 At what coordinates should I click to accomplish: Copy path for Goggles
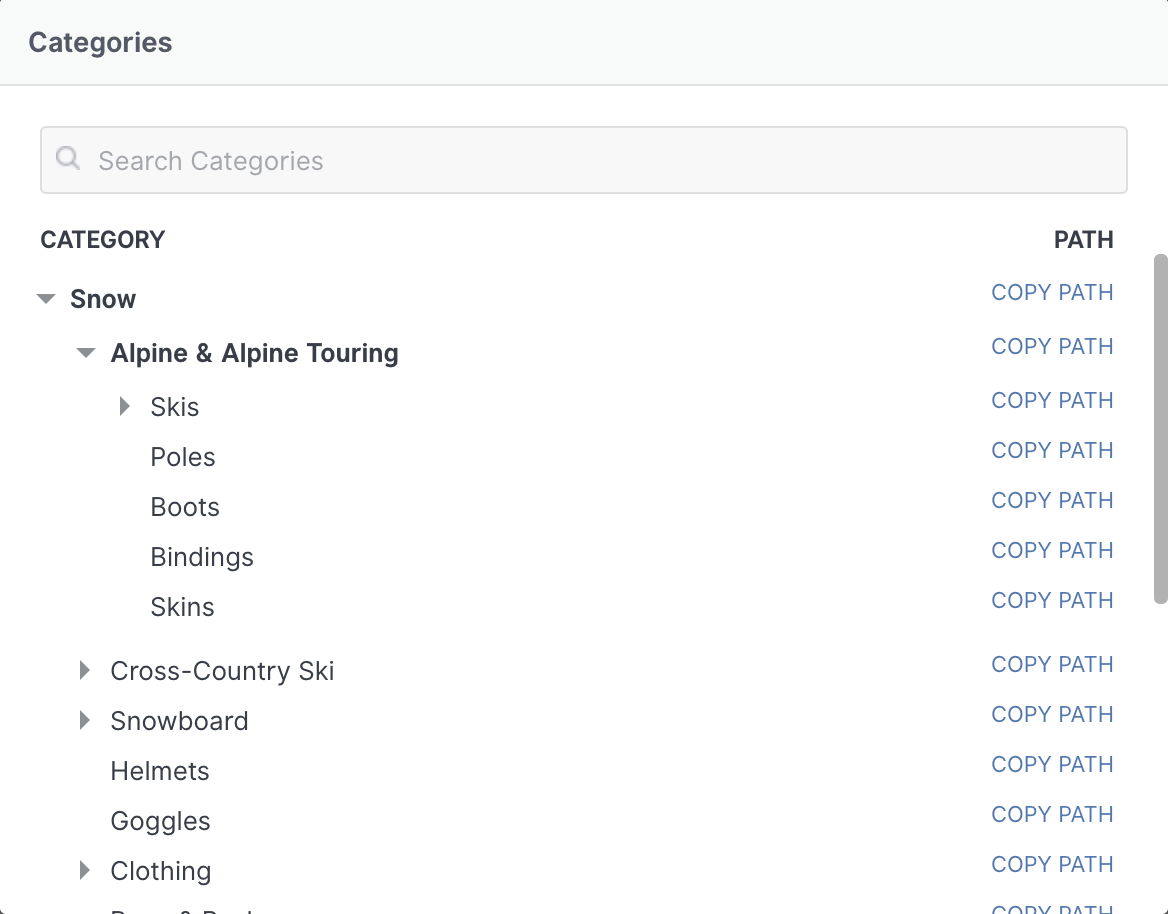1052,815
